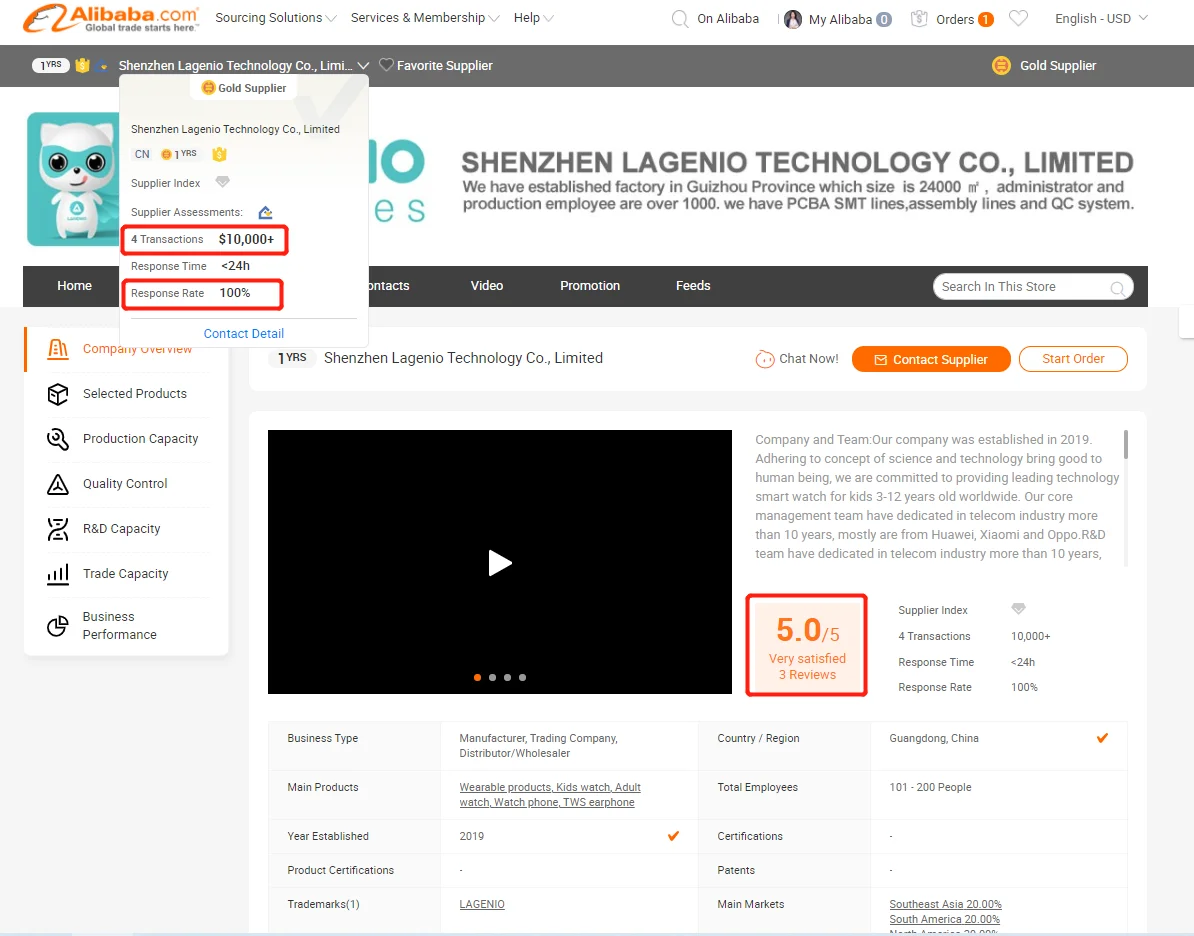Click the Favorite Supplier heart icon
Viewport: 1194px width, 936px height.
pos(386,65)
